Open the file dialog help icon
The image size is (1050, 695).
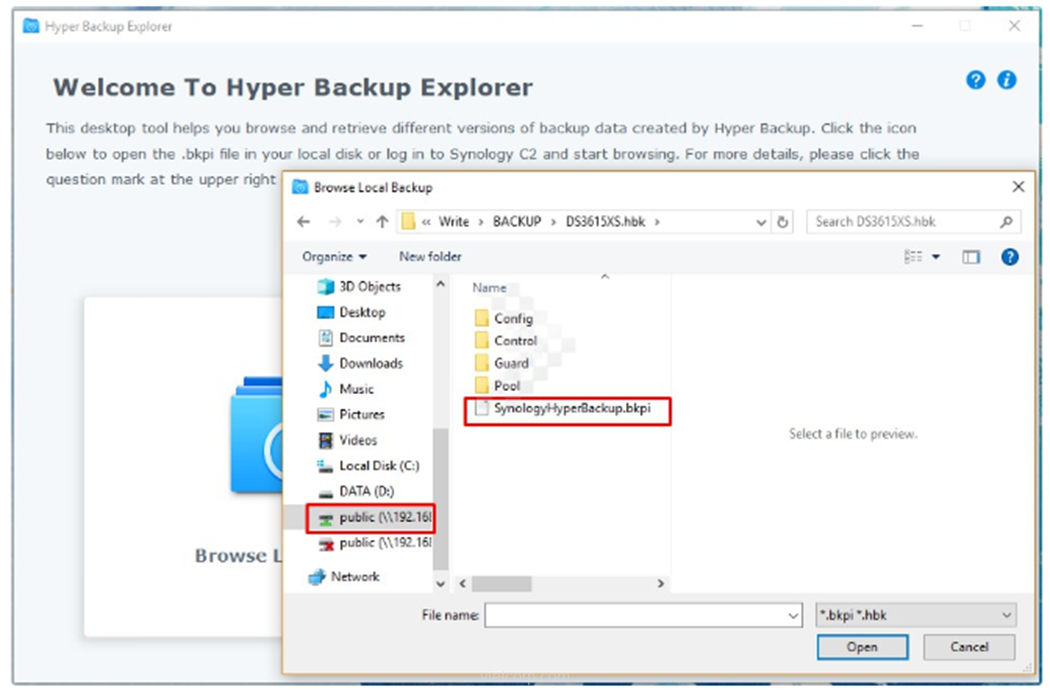pos(1009,257)
